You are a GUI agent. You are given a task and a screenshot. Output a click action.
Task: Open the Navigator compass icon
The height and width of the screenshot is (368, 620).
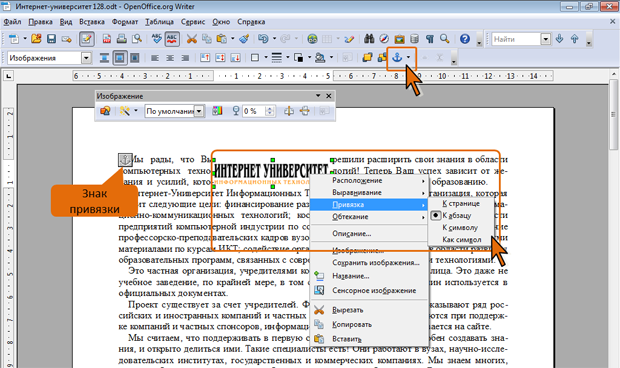click(384, 39)
